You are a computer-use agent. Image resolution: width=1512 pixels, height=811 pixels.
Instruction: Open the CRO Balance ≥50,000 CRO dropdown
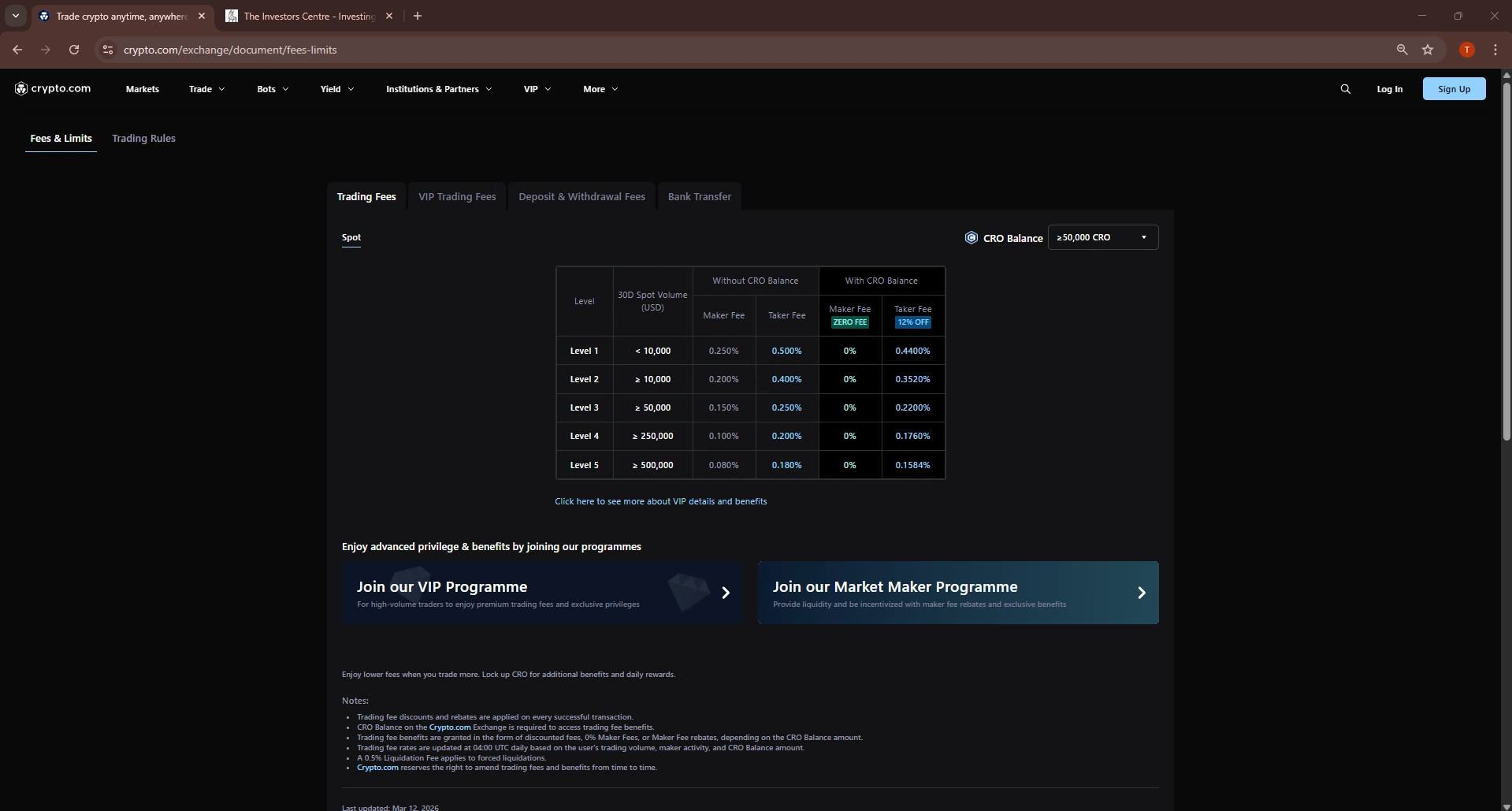coord(1103,237)
